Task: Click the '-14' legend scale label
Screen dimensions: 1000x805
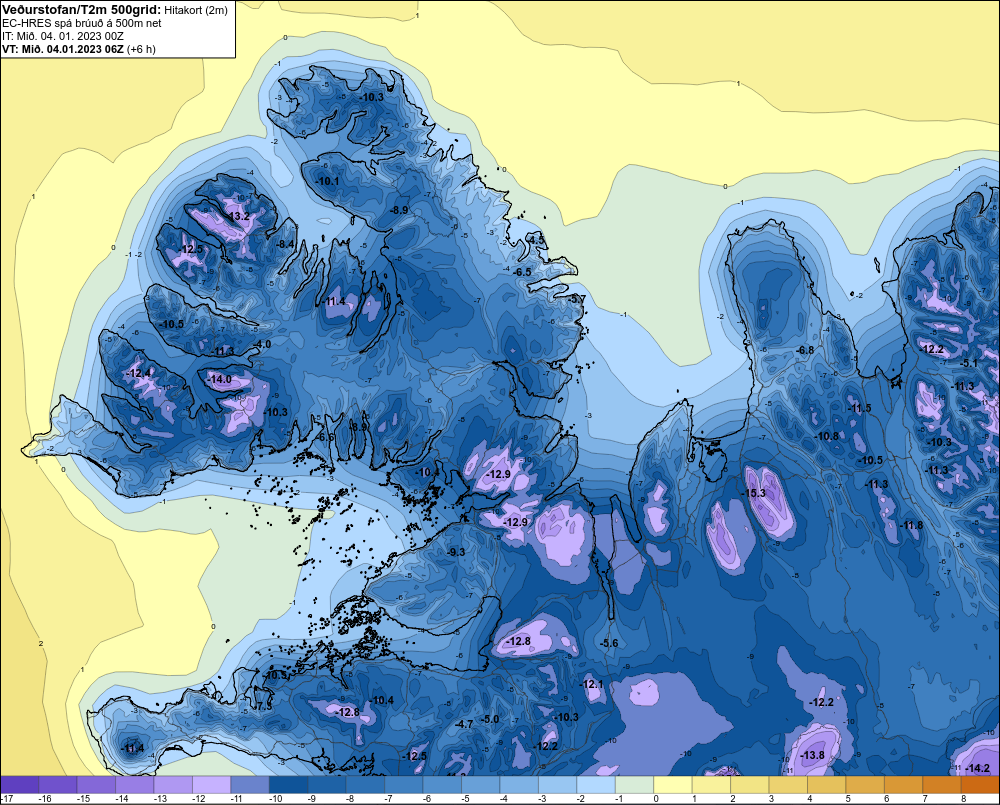Action: (x=122, y=799)
